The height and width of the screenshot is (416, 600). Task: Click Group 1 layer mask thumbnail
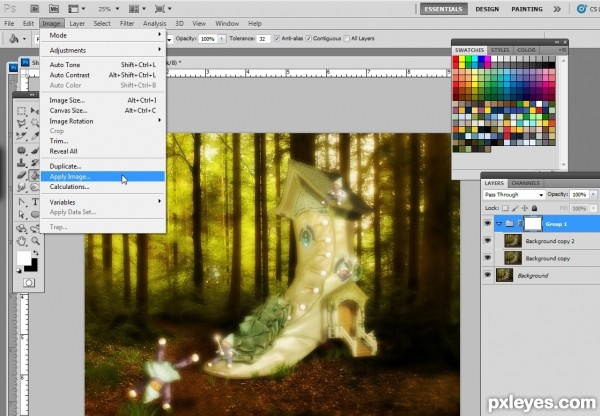[x=533, y=223]
